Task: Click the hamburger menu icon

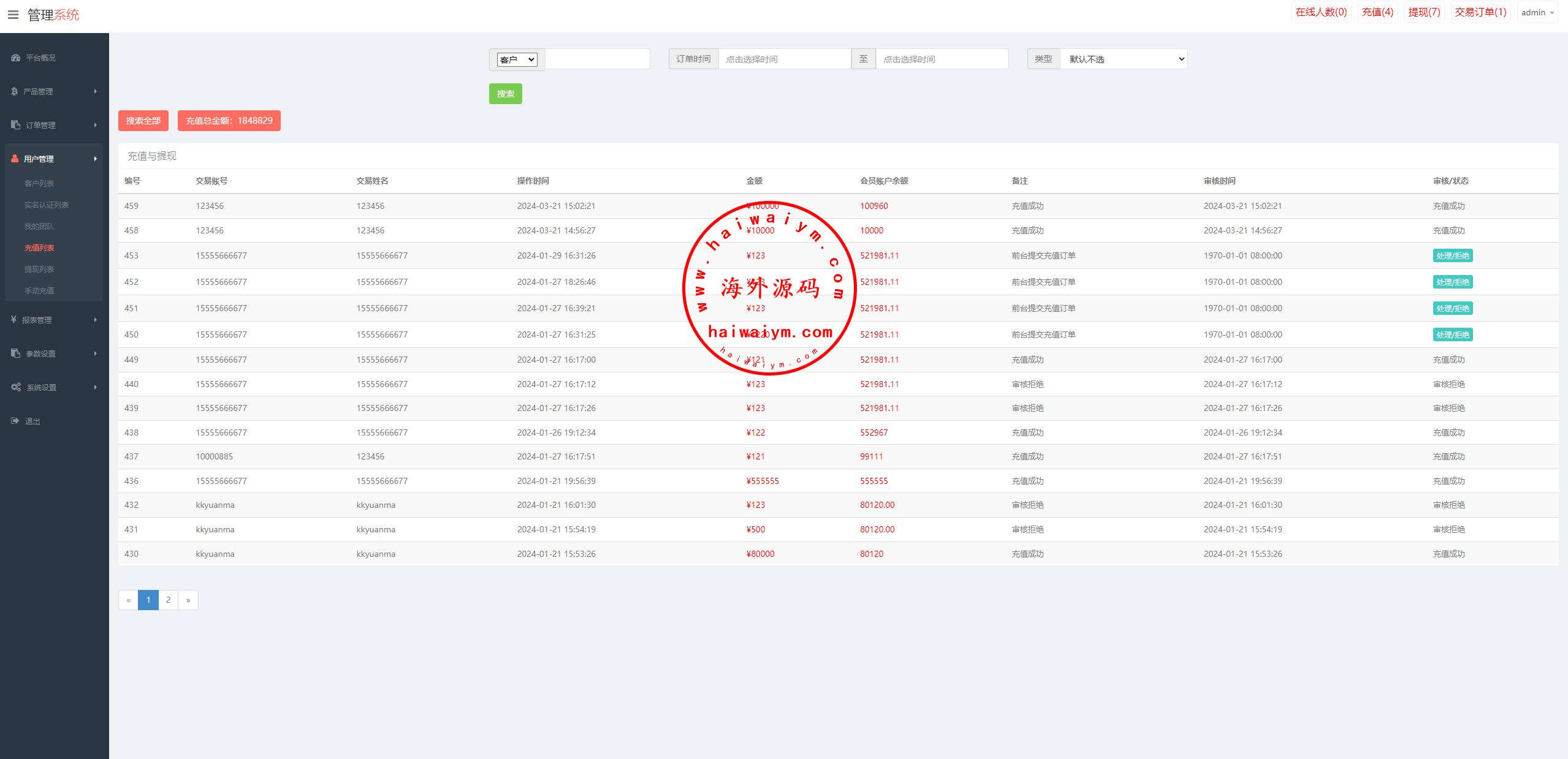Action: [x=13, y=14]
